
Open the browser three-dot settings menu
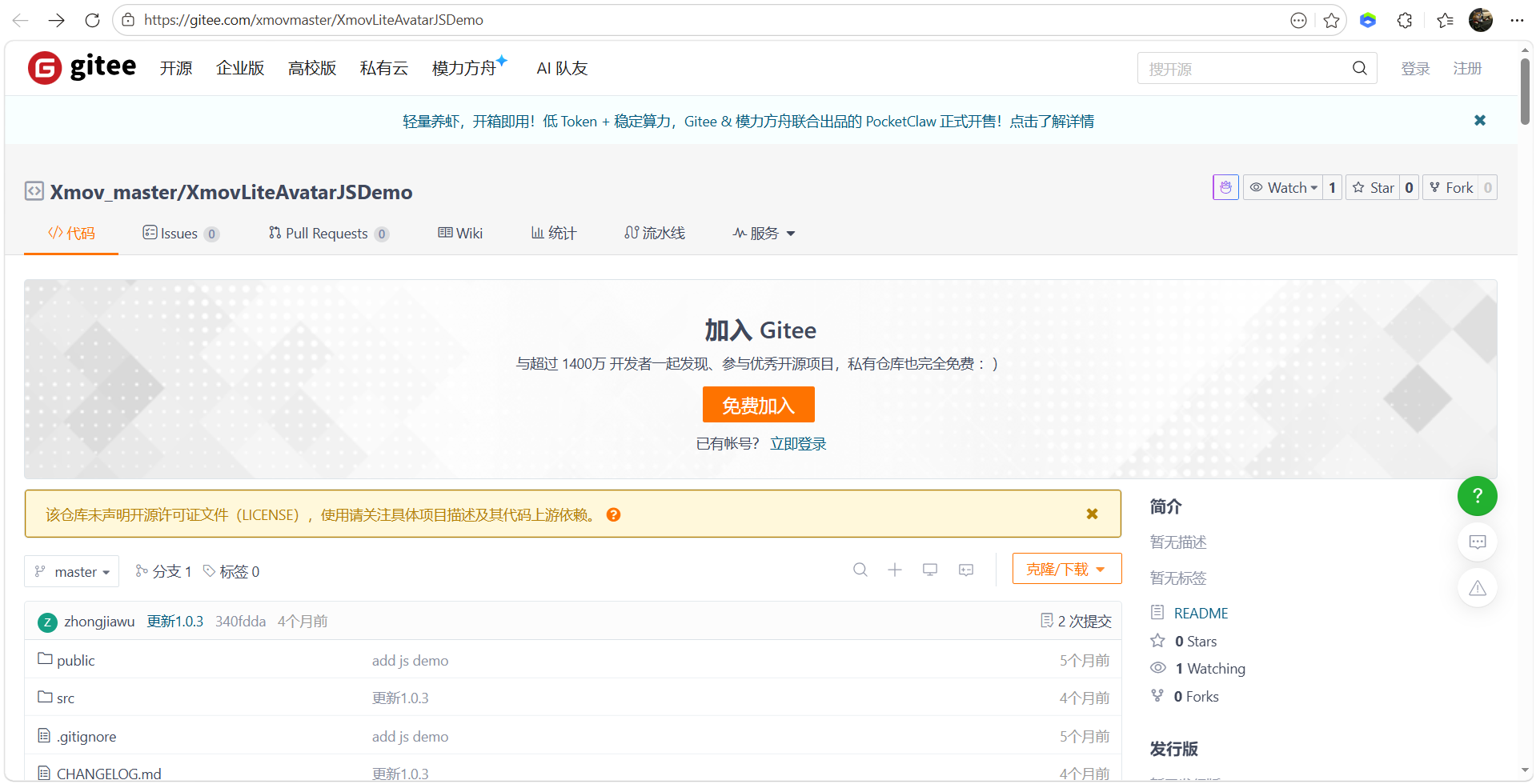(1517, 20)
